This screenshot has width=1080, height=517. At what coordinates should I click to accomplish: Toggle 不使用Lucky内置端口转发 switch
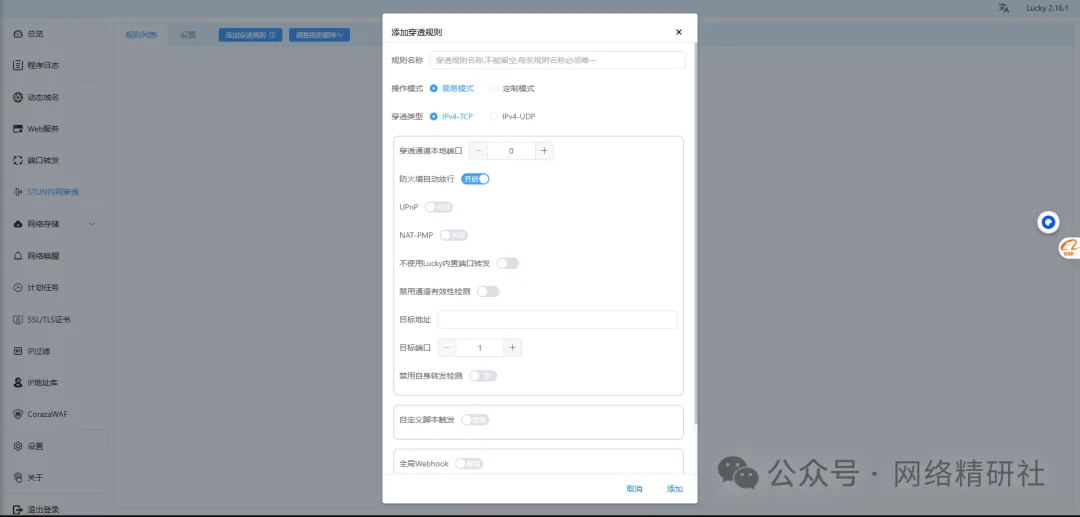(x=508, y=263)
